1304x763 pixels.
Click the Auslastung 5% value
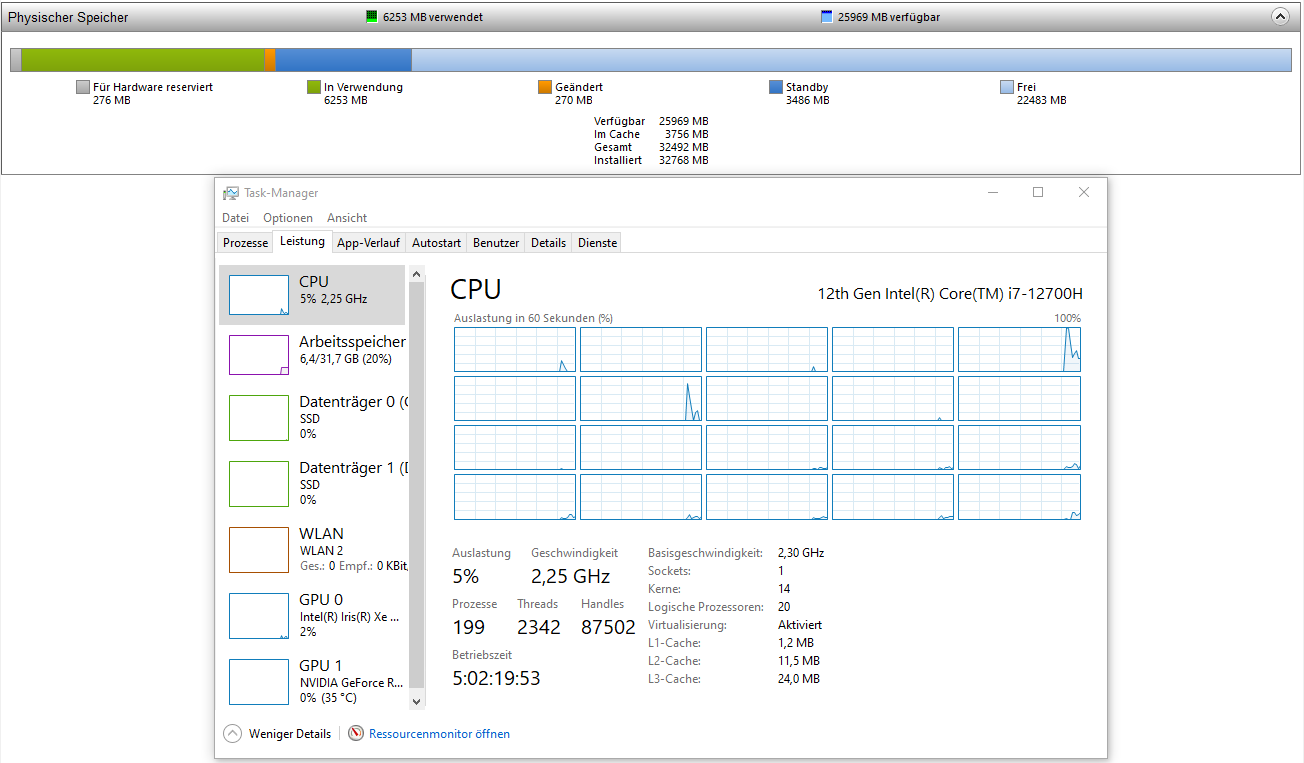466,577
